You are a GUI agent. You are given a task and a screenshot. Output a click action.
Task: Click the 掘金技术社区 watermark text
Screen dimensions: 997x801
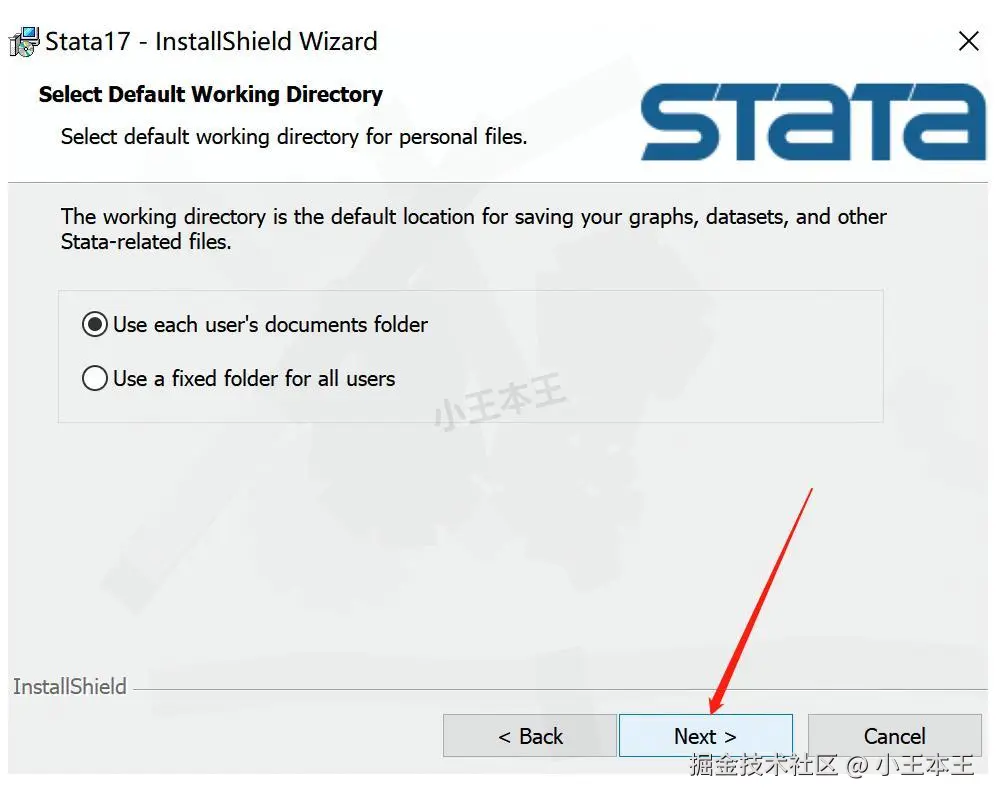click(764, 765)
